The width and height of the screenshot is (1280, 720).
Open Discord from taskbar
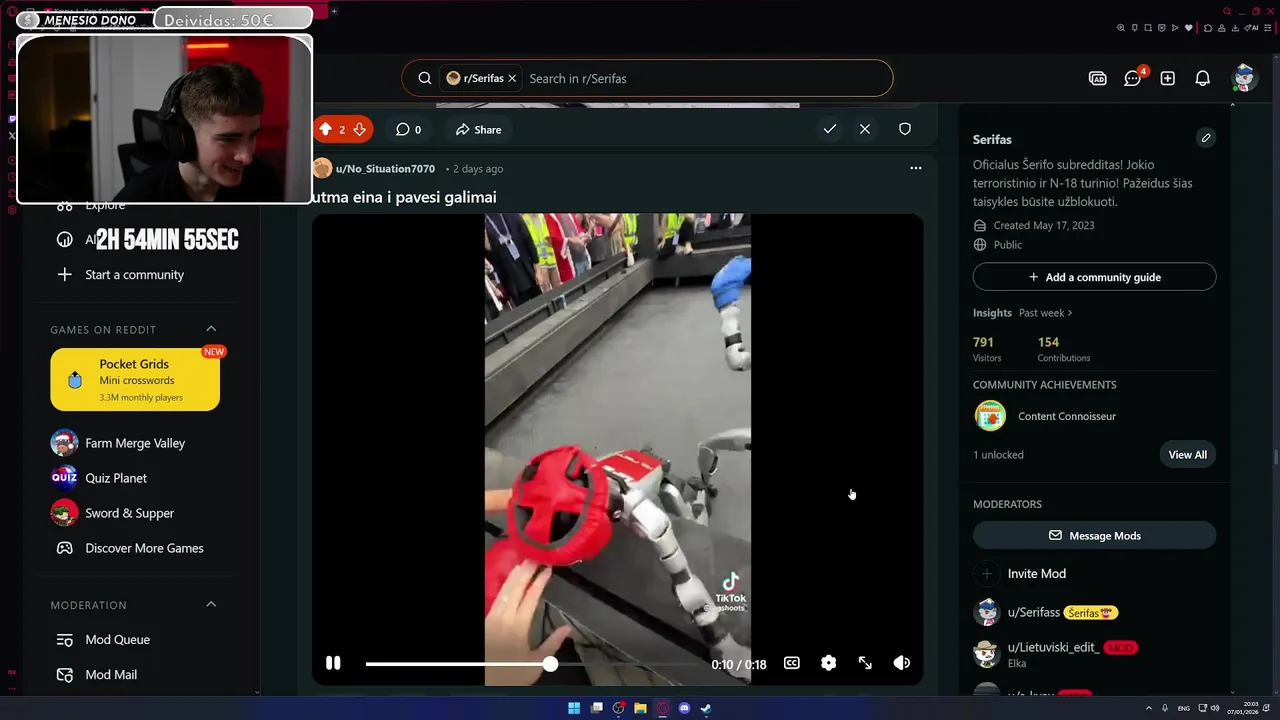pos(684,708)
